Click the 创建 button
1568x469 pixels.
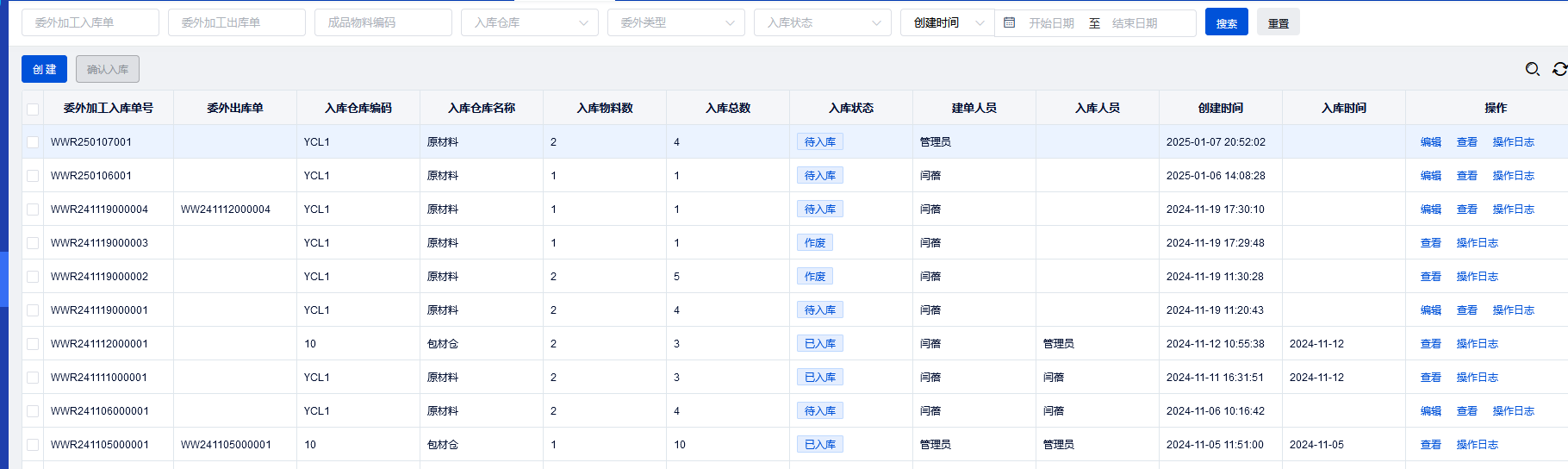(44, 69)
